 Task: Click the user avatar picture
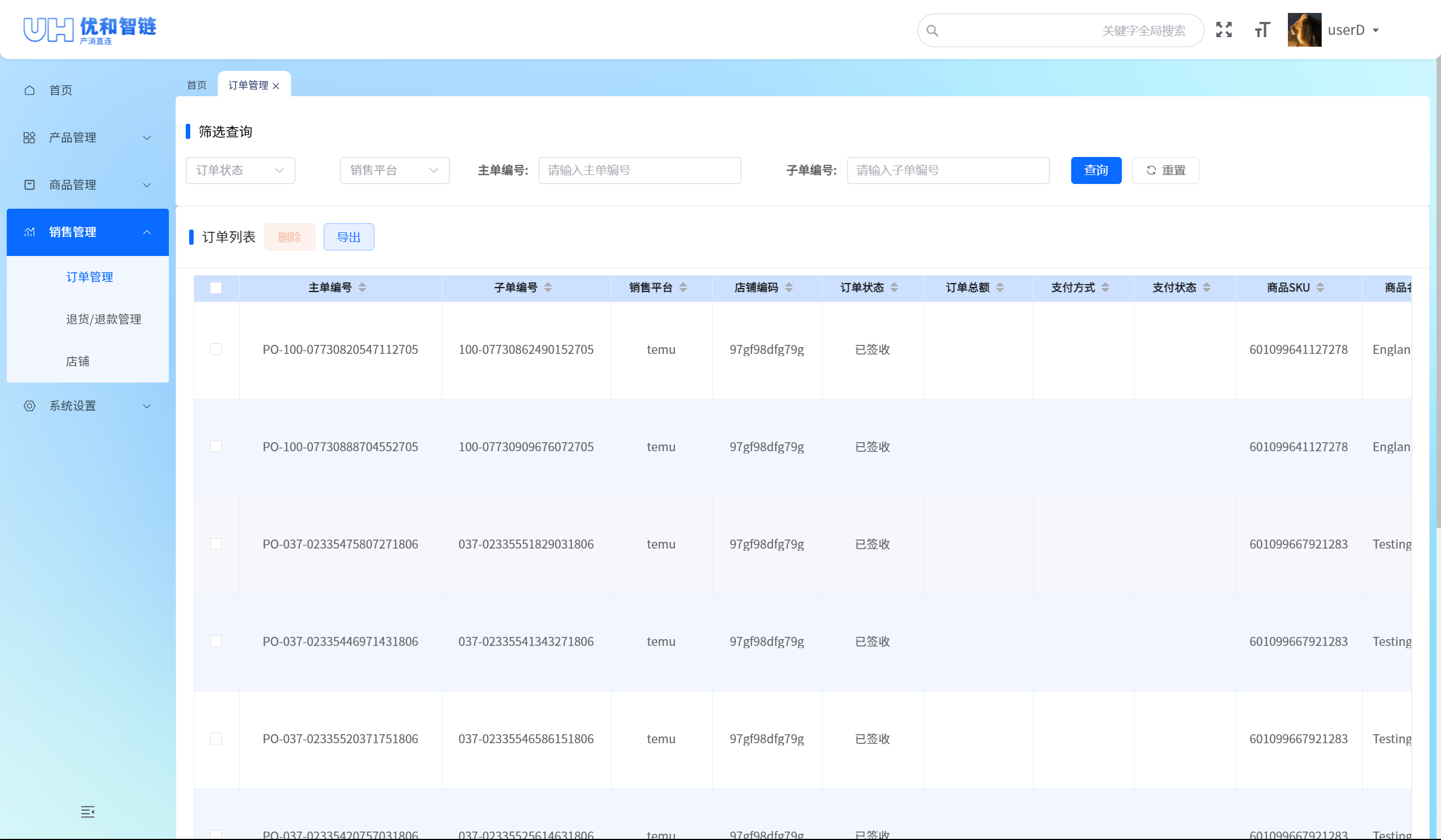1304,30
